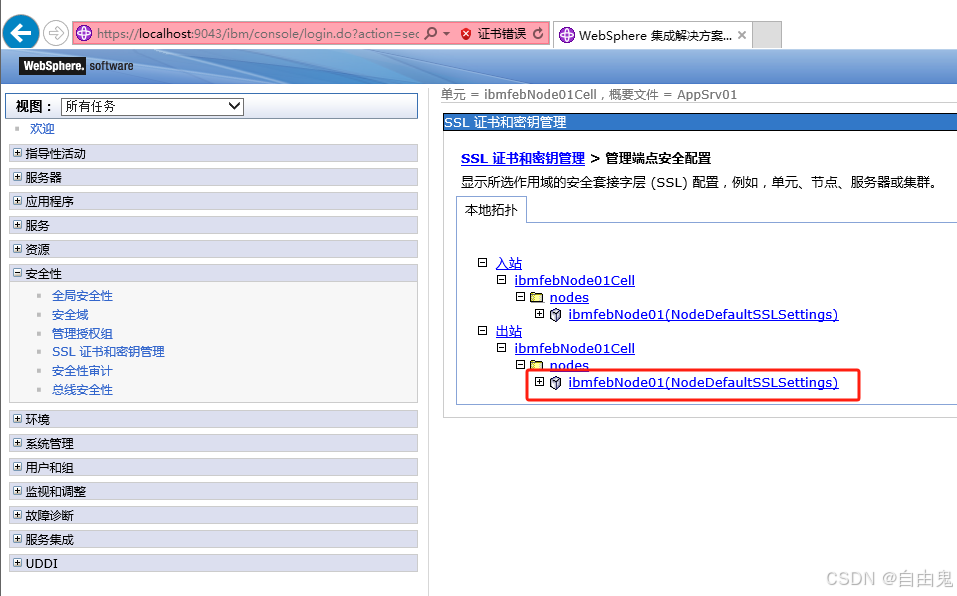This screenshot has height=596, width=957.
Task: Click the ibmfebNode01Cell link under 入站
Action: coord(574,281)
